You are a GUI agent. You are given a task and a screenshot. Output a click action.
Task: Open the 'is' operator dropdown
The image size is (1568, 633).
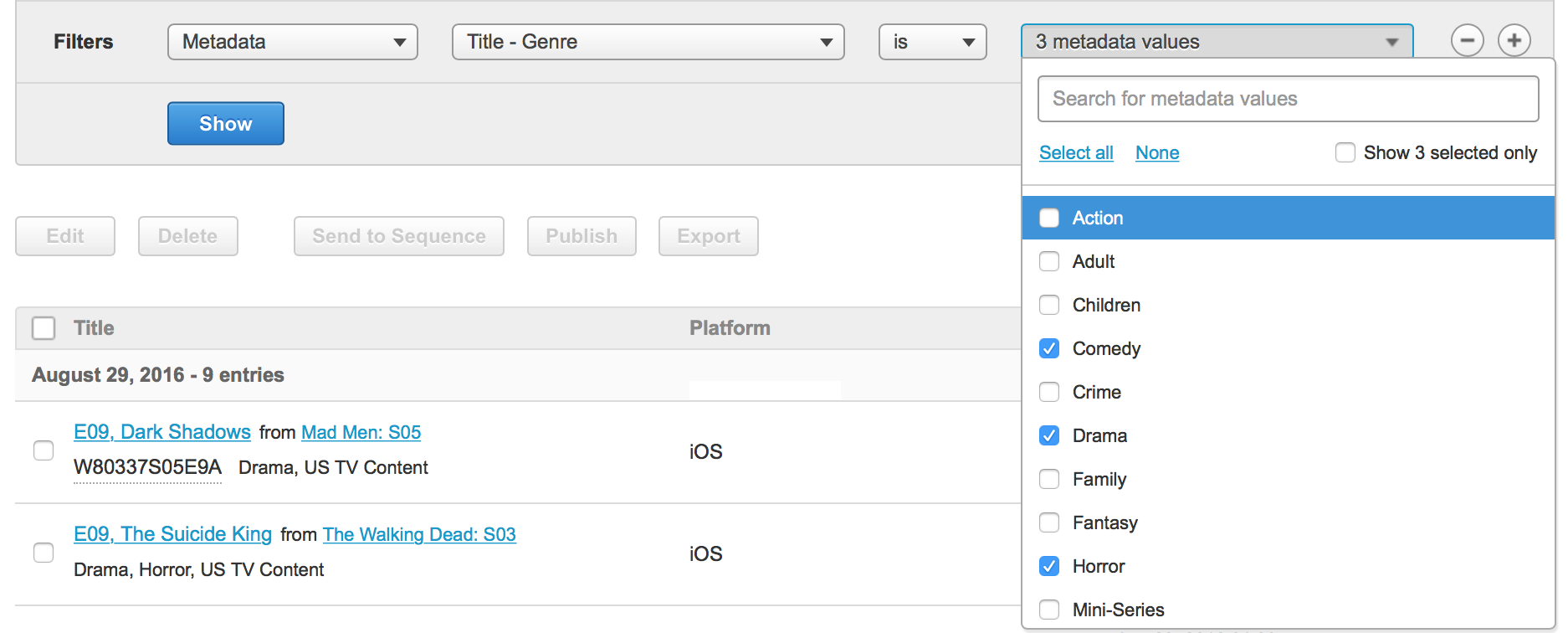point(932,42)
